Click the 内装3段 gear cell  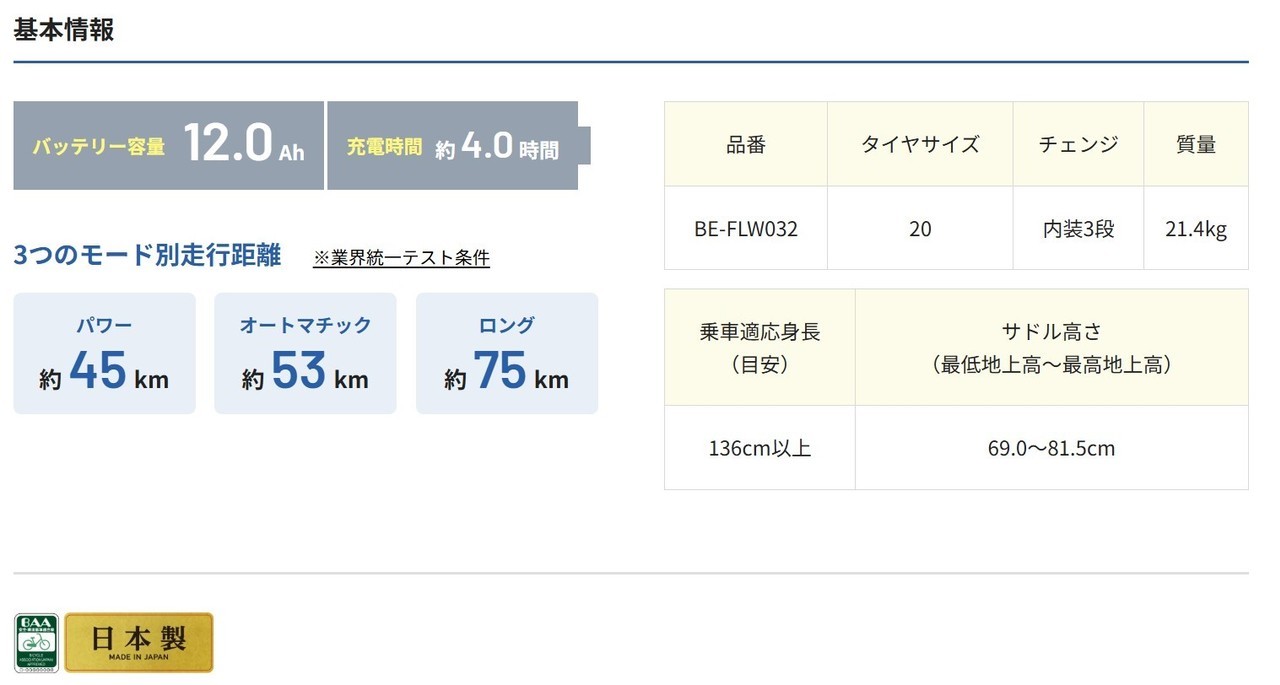[1078, 229]
